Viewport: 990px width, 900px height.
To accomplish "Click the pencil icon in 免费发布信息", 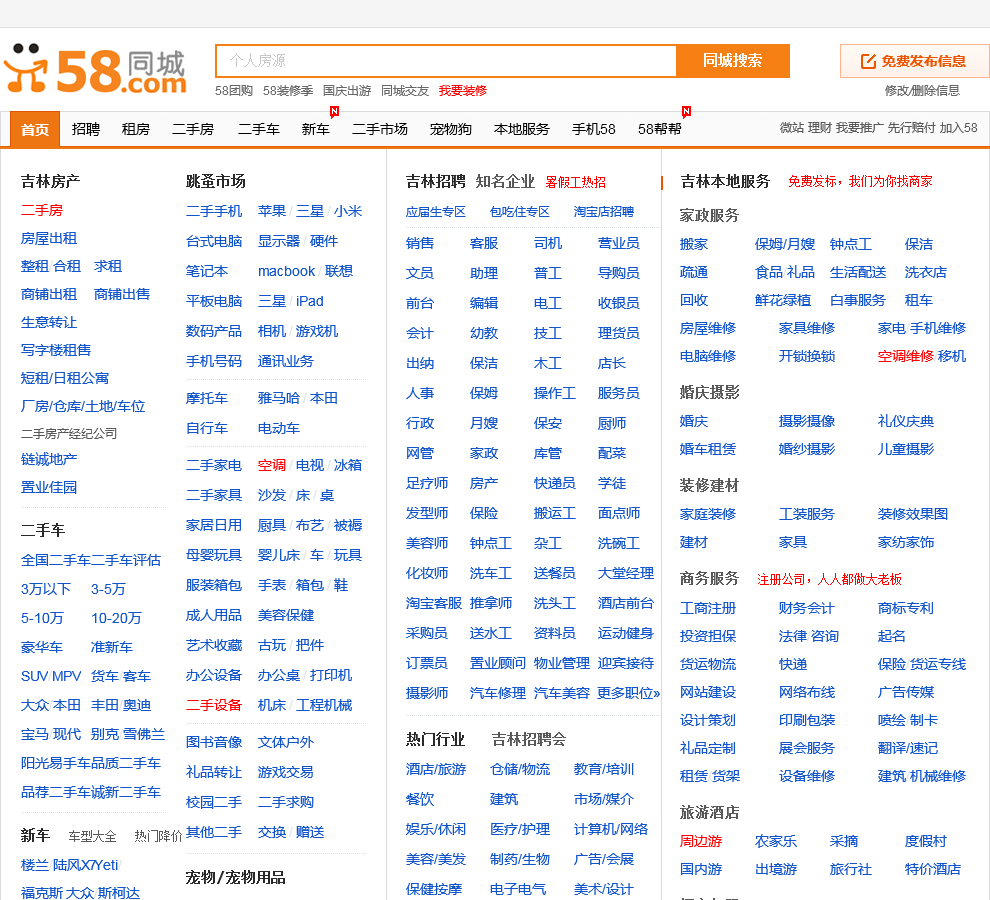I will coord(868,61).
